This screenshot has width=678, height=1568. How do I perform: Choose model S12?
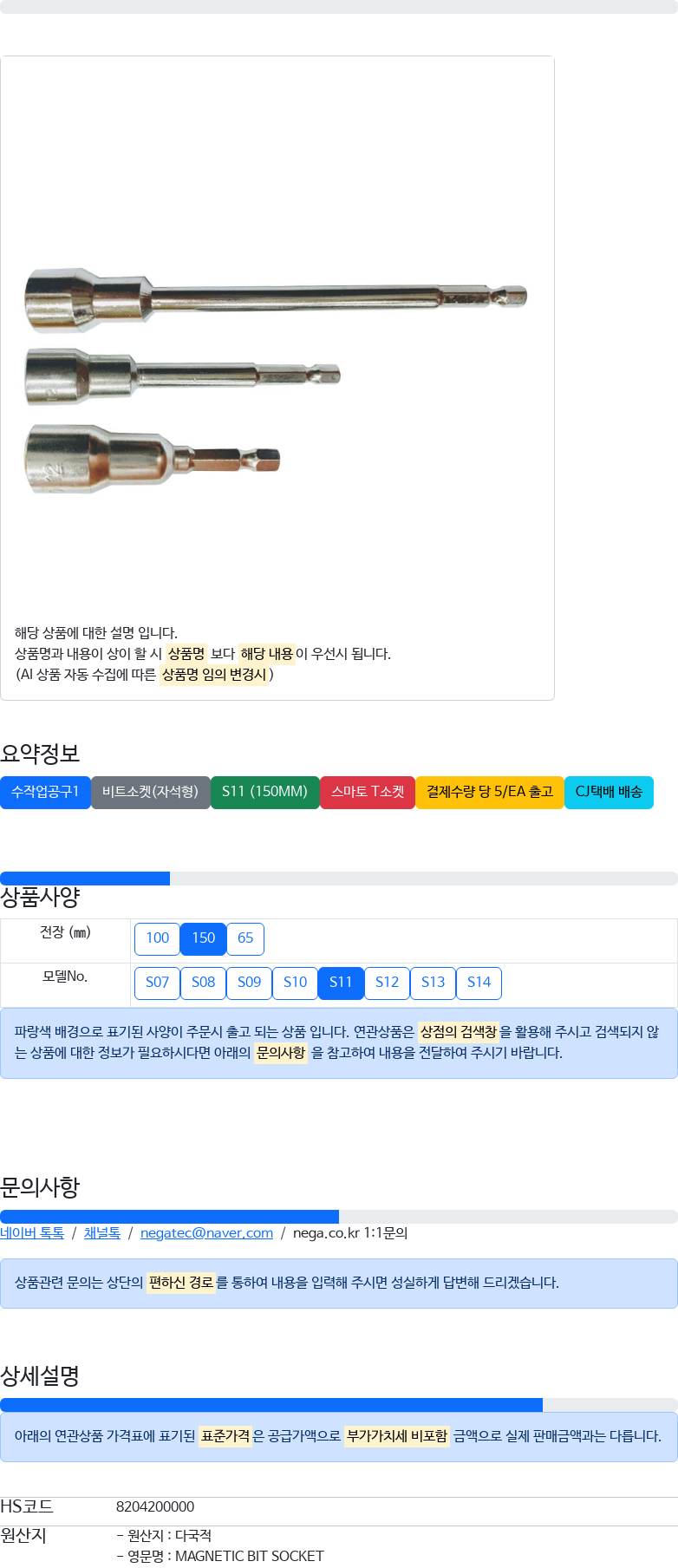coord(387,983)
